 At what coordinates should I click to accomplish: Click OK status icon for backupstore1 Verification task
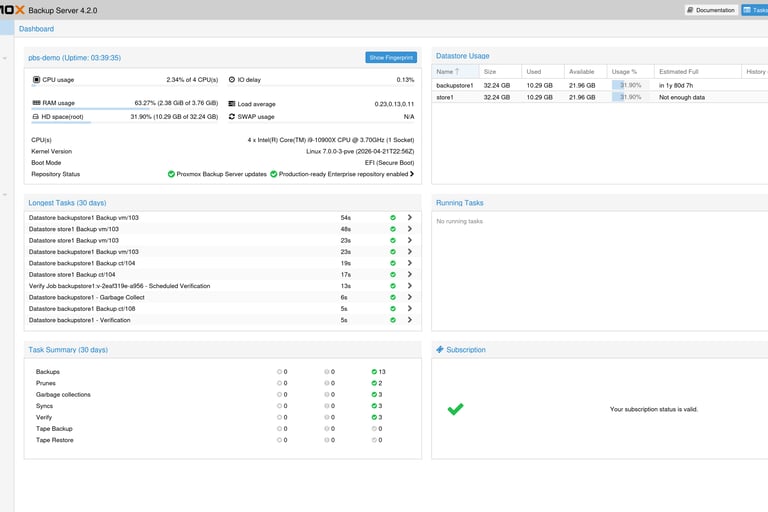[393, 320]
